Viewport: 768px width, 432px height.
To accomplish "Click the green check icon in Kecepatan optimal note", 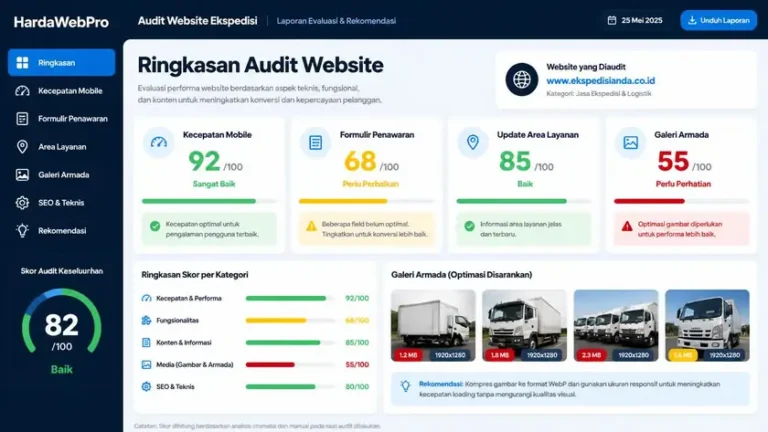I will 155,226.
